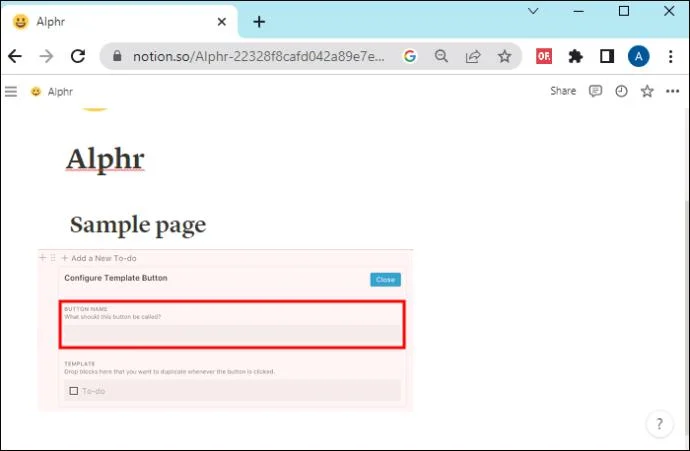Open the Extensions puzzle menu
This screenshot has width=690, height=451.
(x=575, y=56)
